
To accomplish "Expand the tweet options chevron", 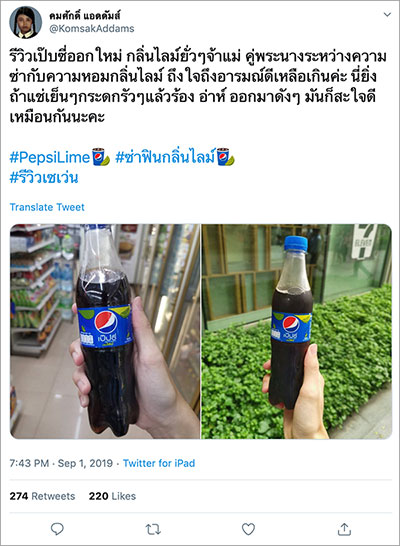I will click(x=387, y=14).
